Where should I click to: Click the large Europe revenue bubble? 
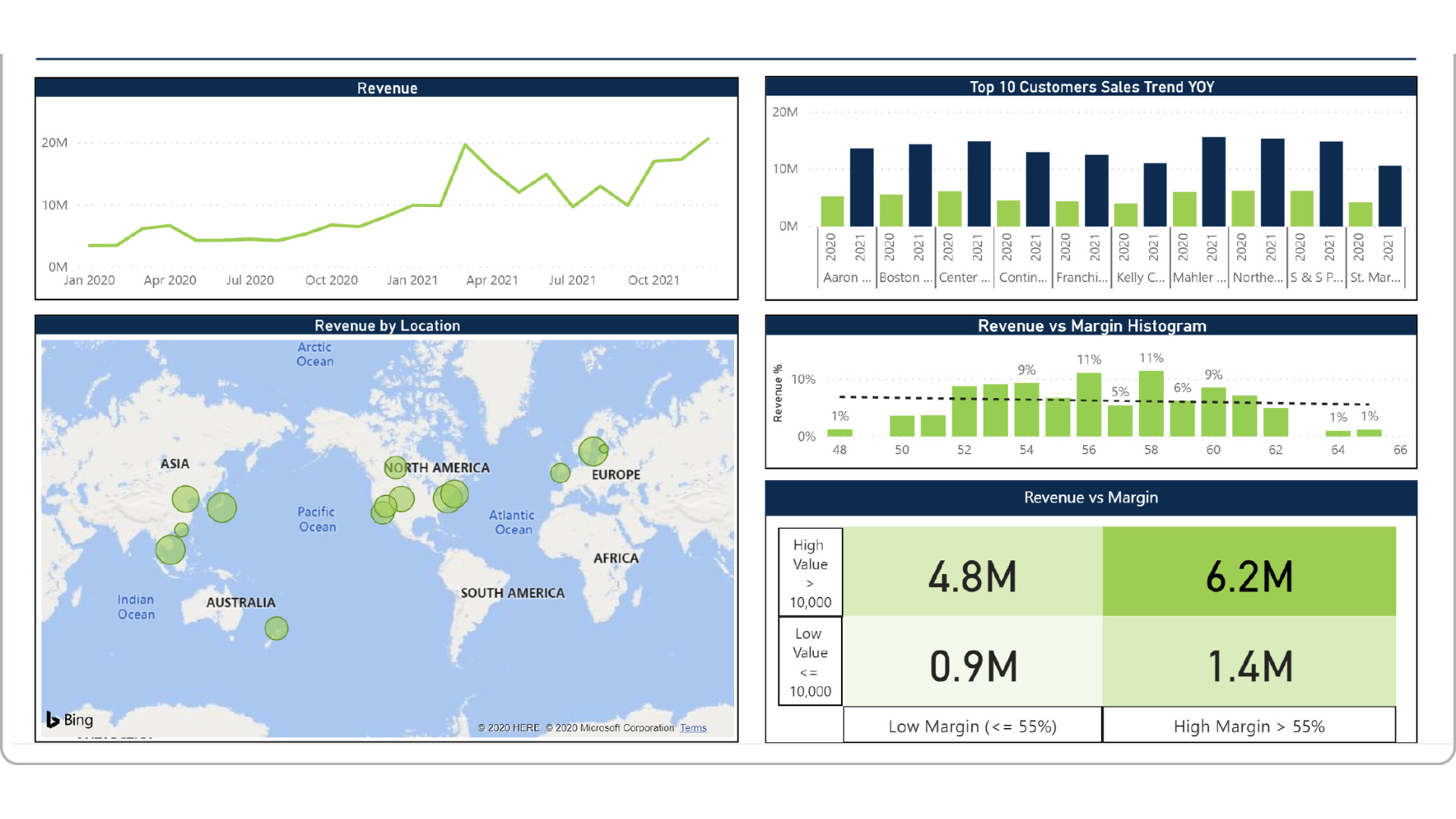593,451
